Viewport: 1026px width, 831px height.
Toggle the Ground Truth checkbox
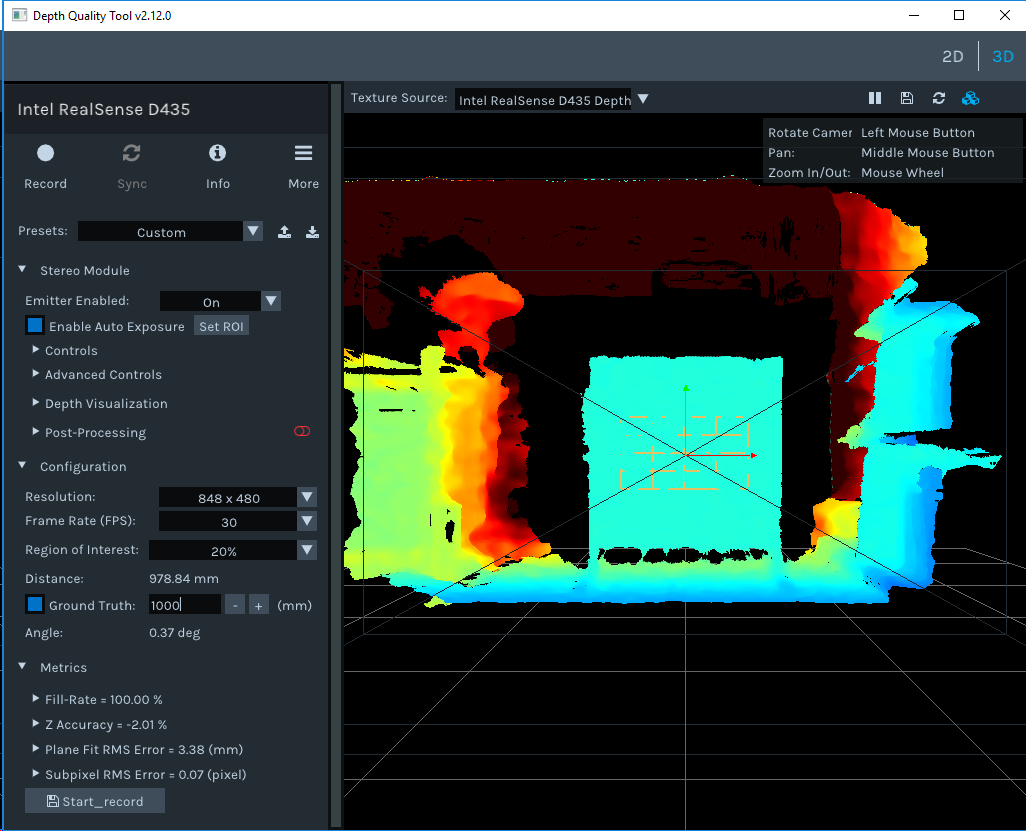coord(35,604)
